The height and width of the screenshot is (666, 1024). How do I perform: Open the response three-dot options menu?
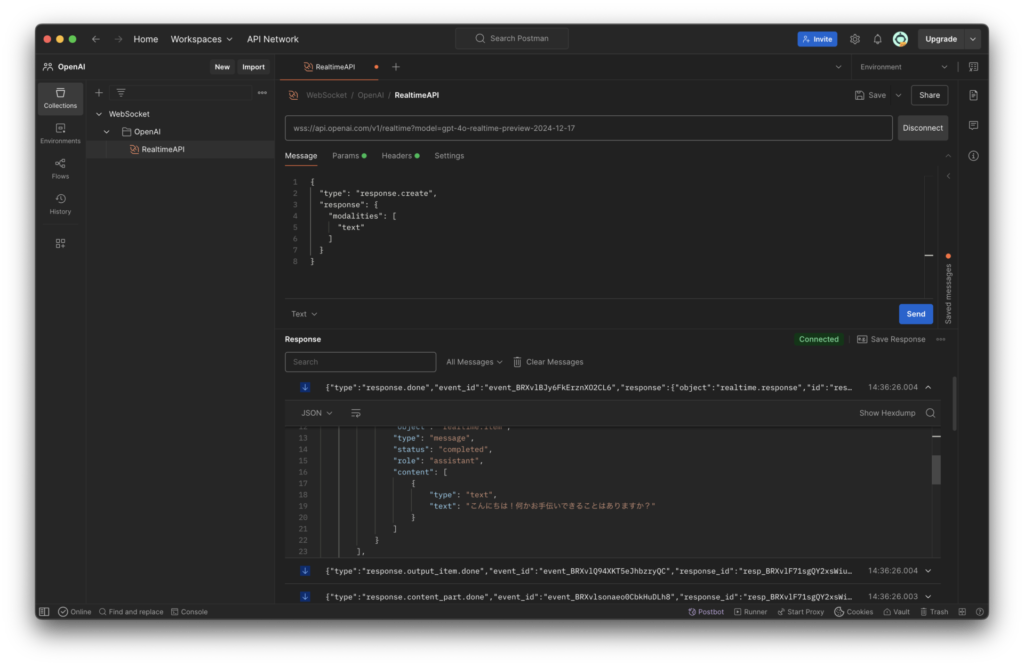click(940, 340)
